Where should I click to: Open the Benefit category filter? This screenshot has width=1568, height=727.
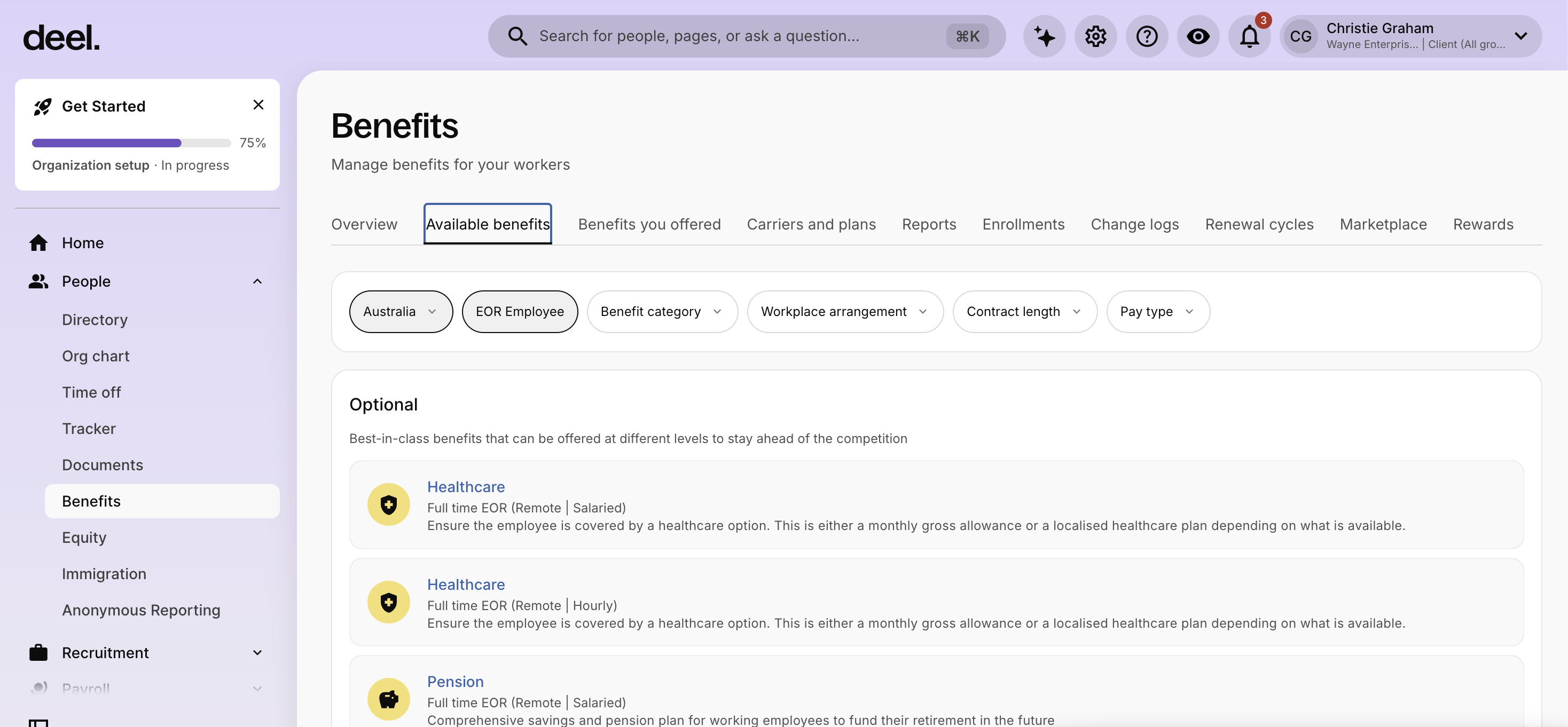(x=662, y=312)
